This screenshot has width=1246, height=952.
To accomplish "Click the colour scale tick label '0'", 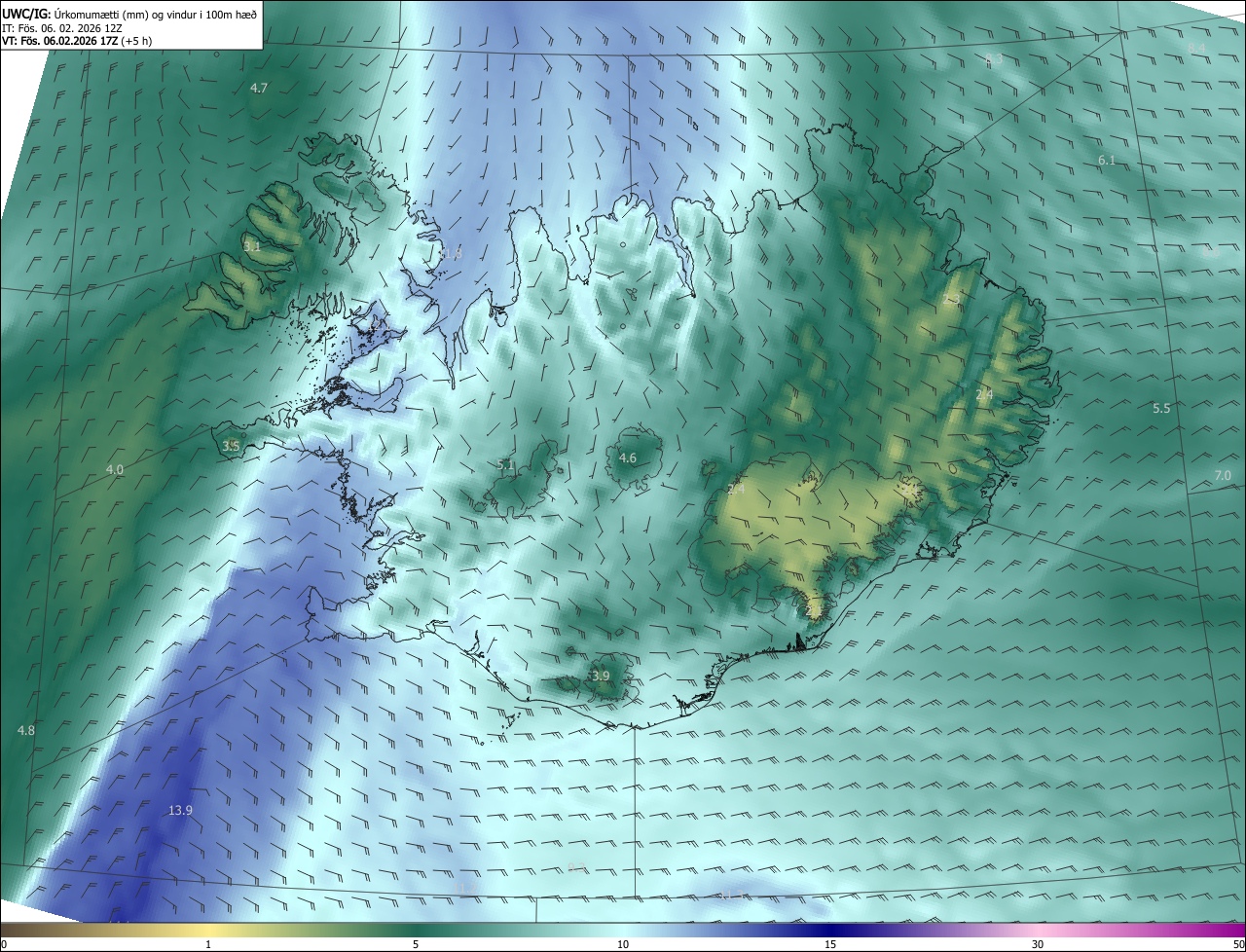I will pos(4,944).
